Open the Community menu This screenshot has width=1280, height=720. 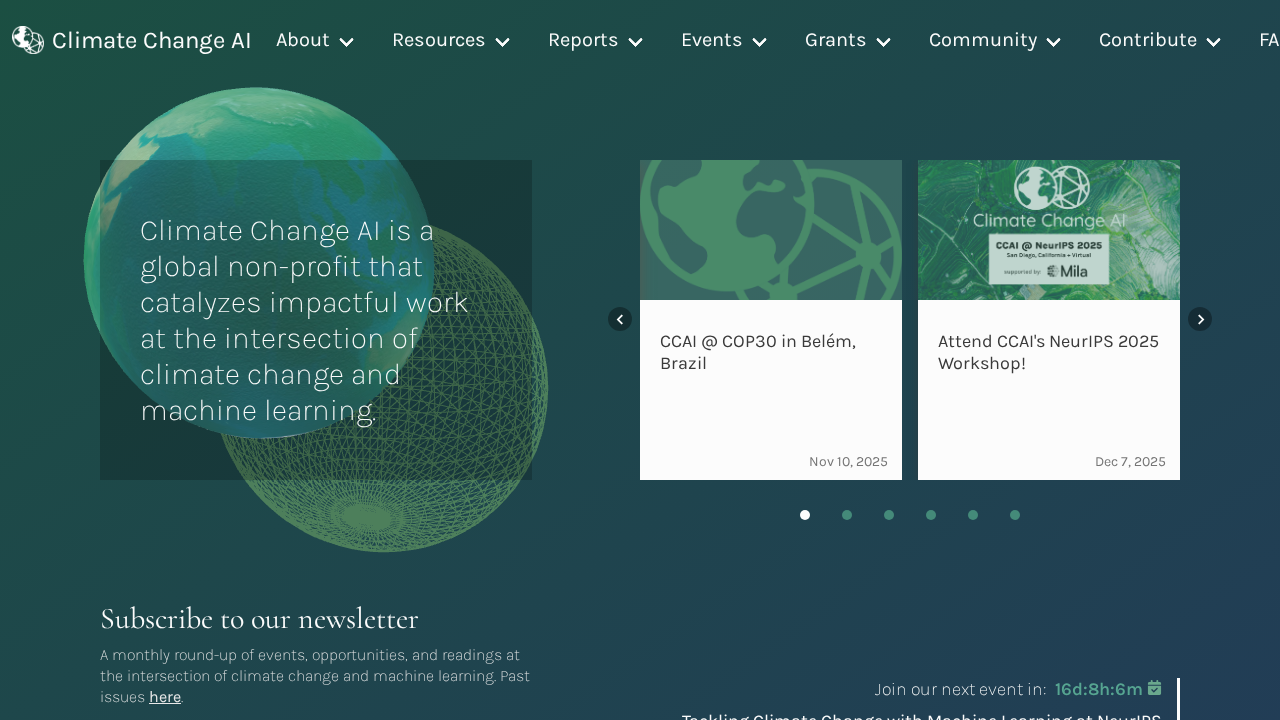[x=994, y=40]
